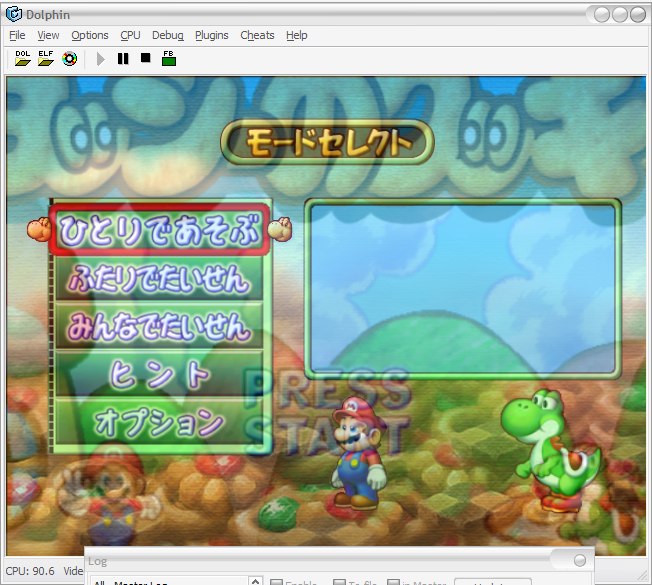
Task: Open the View menu
Action: pyautogui.click(x=48, y=35)
